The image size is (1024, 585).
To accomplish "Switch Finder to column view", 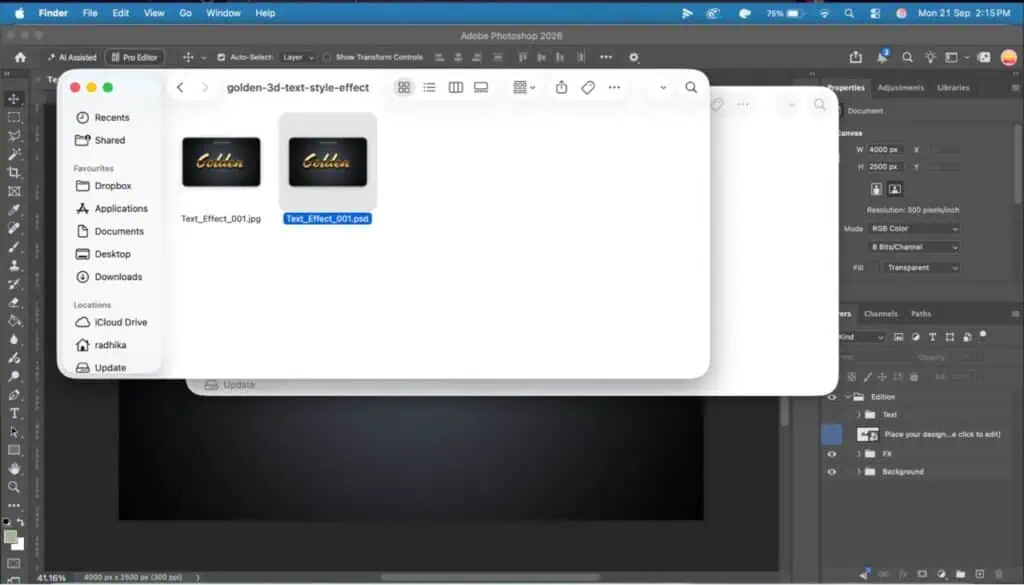I will pyautogui.click(x=456, y=87).
